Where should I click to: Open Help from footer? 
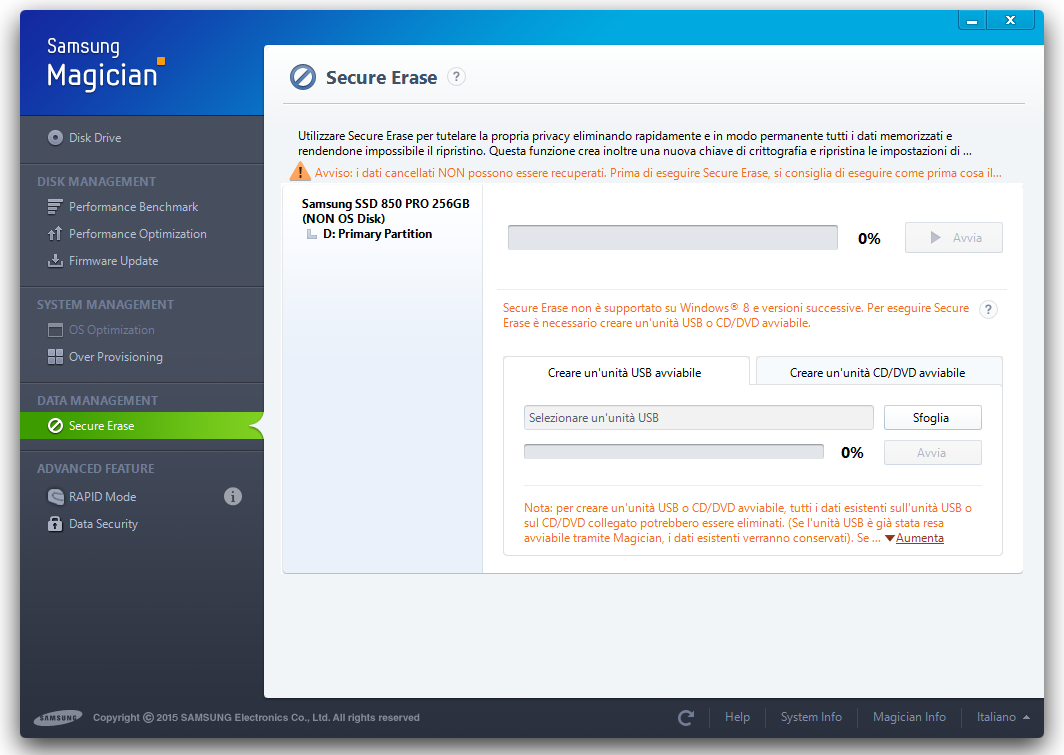(737, 717)
